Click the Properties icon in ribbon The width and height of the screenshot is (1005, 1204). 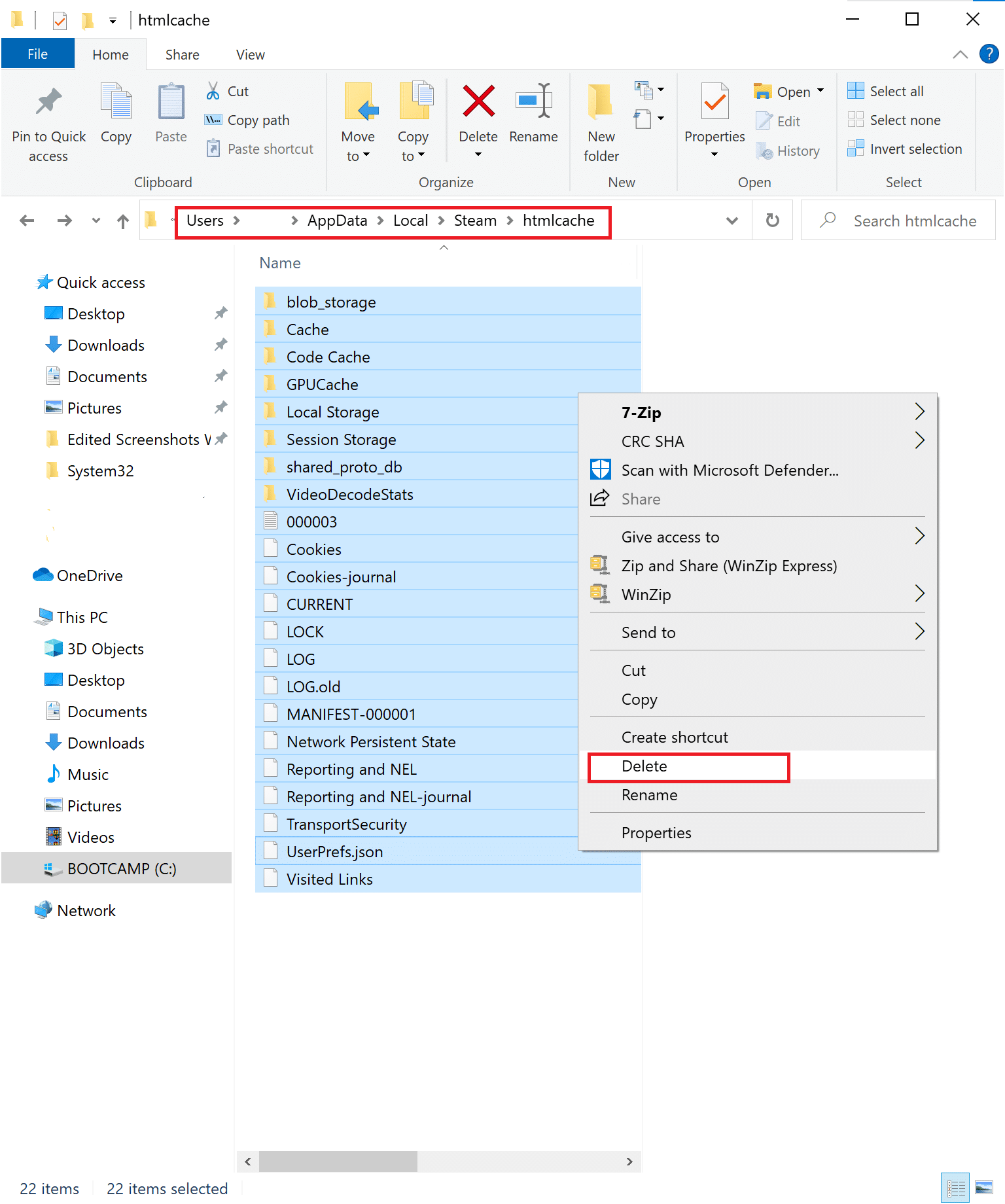click(x=714, y=102)
